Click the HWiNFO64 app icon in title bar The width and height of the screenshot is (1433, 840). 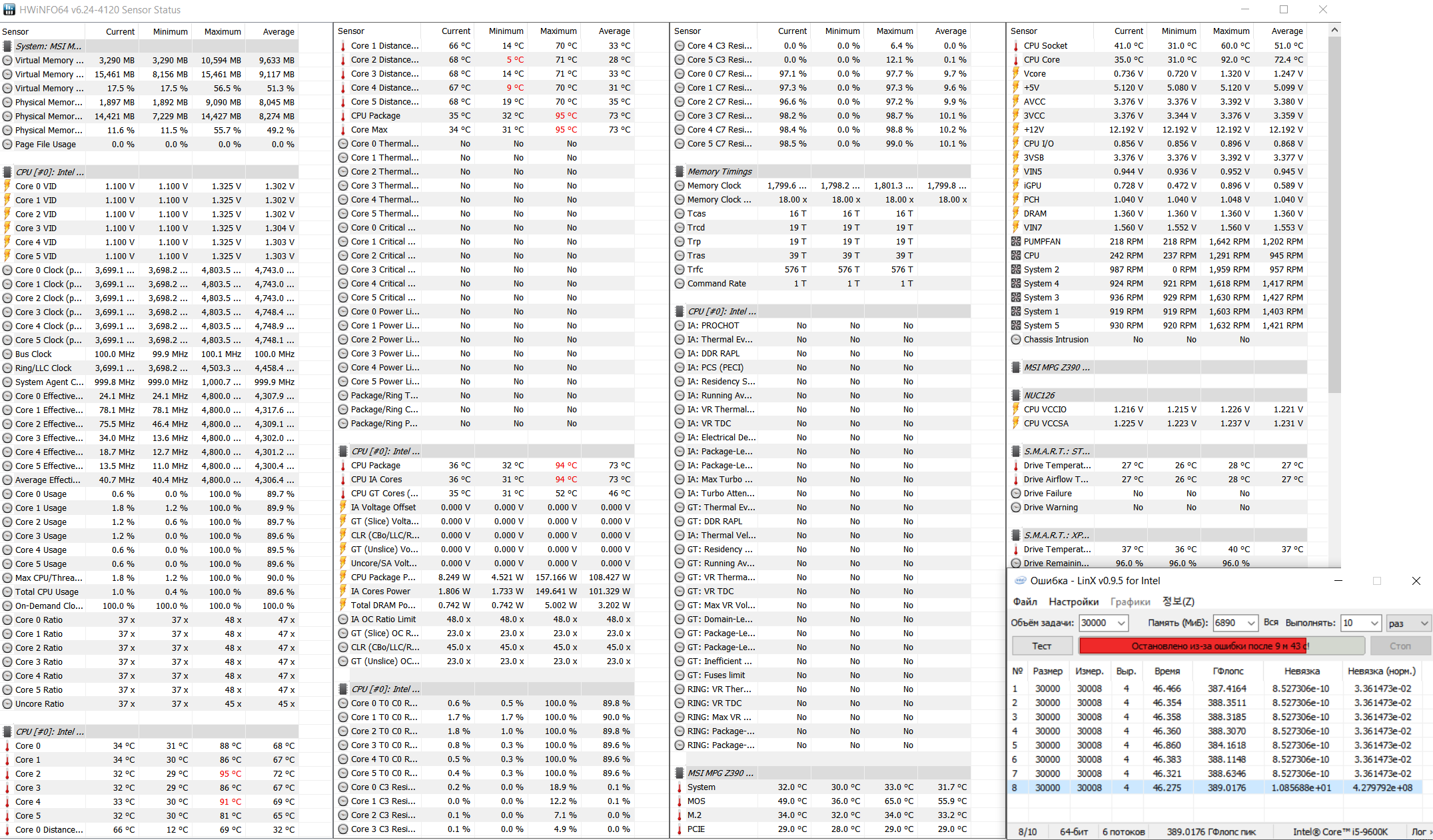(9, 9)
